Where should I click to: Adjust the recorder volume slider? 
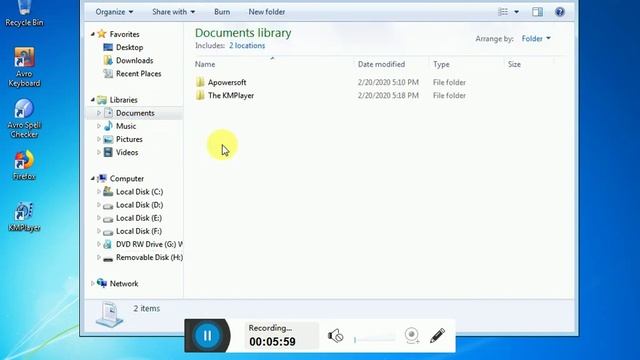point(375,339)
